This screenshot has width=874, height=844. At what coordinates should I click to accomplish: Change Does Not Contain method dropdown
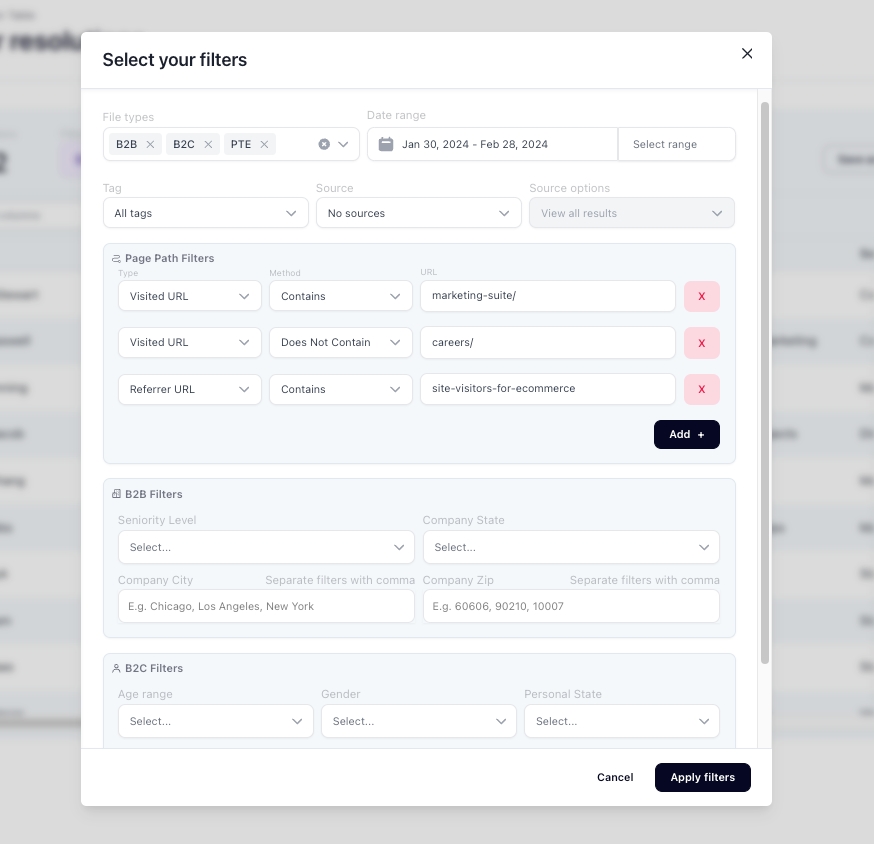[340, 342]
